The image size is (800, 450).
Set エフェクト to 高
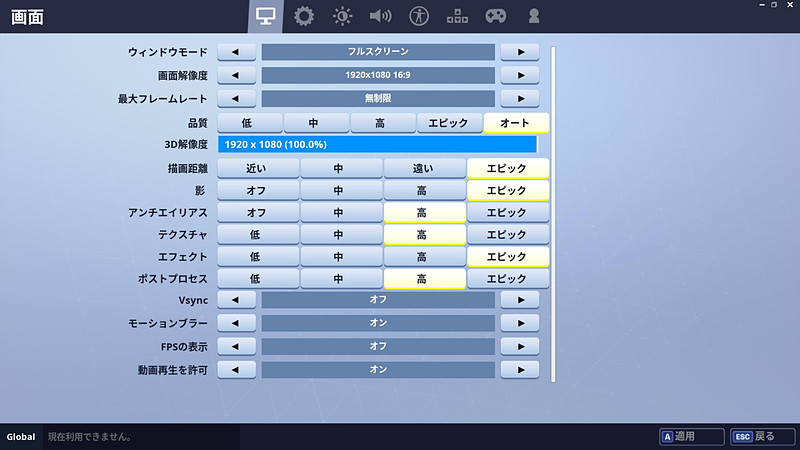424,257
